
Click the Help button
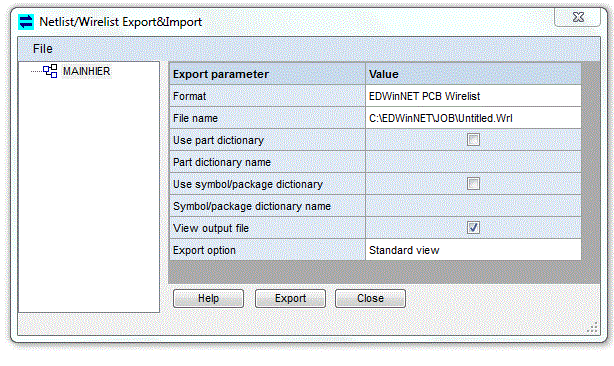(x=208, y=299)
